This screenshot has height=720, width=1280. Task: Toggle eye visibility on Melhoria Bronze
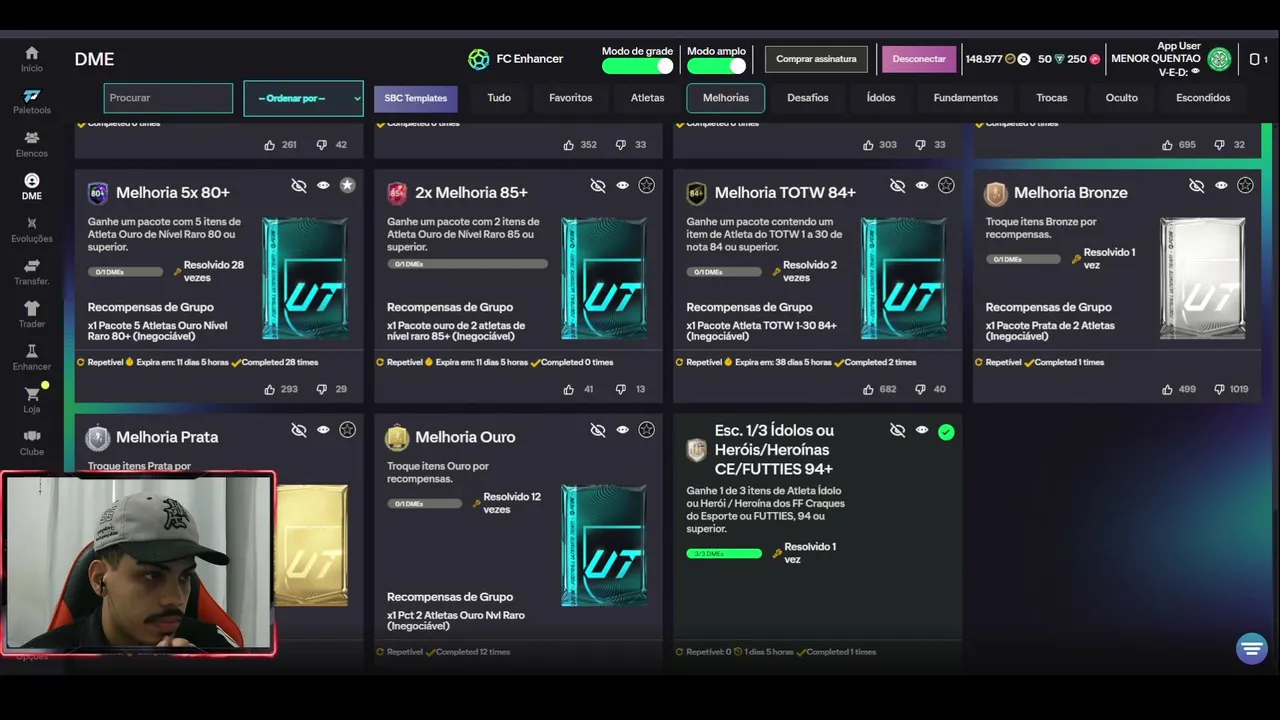coord(1221,185)
